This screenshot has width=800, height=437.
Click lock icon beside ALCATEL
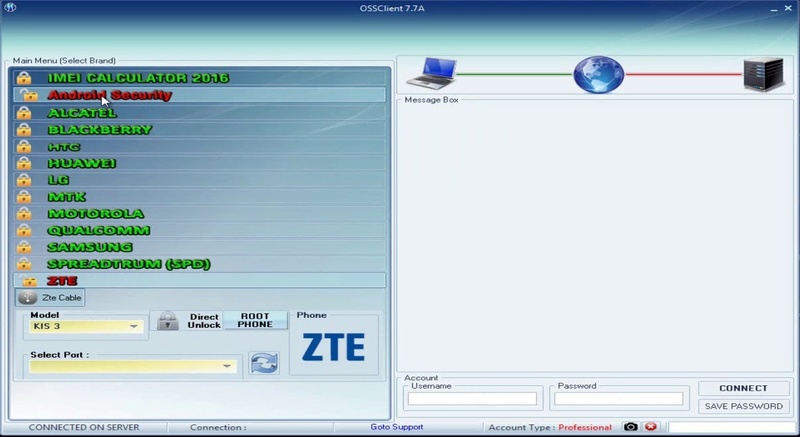point(24,113)
